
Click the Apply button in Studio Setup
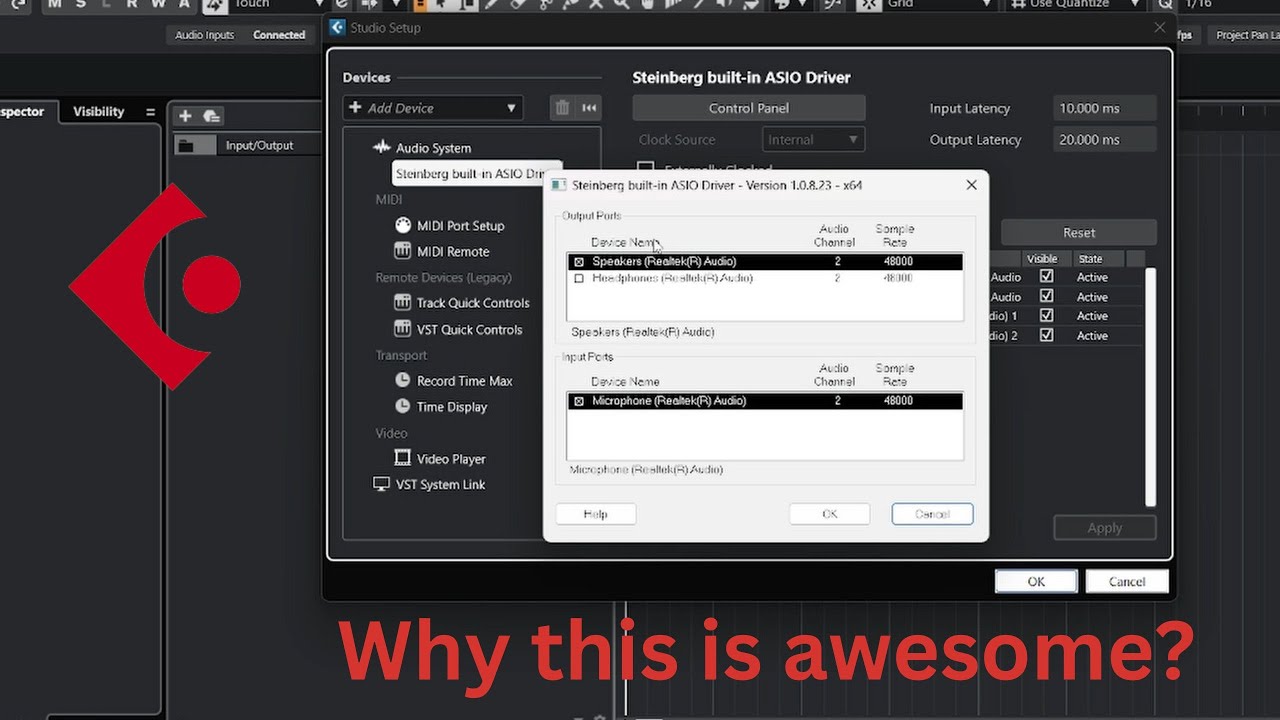[x=1105, y=528]
